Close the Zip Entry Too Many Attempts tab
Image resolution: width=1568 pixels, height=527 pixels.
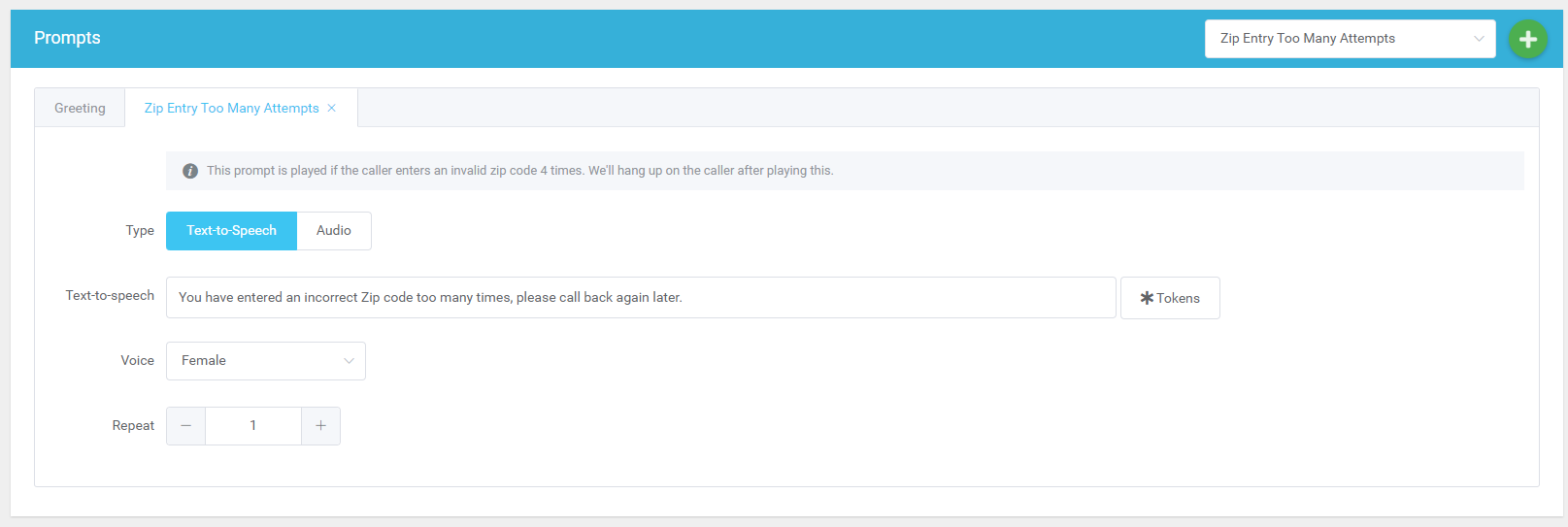[332, 108]
